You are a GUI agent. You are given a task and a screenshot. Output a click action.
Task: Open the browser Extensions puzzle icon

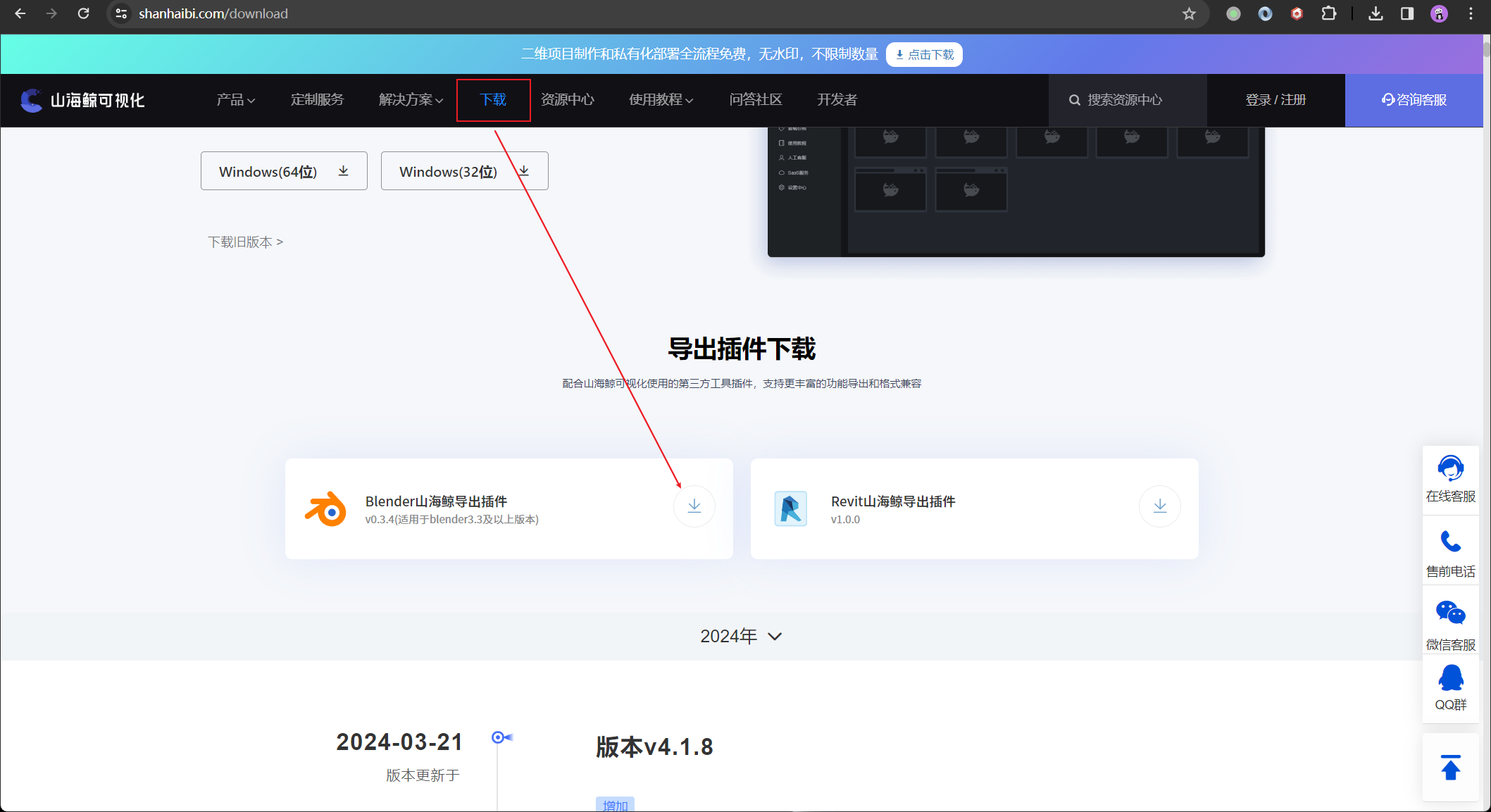click(1328, 14)
